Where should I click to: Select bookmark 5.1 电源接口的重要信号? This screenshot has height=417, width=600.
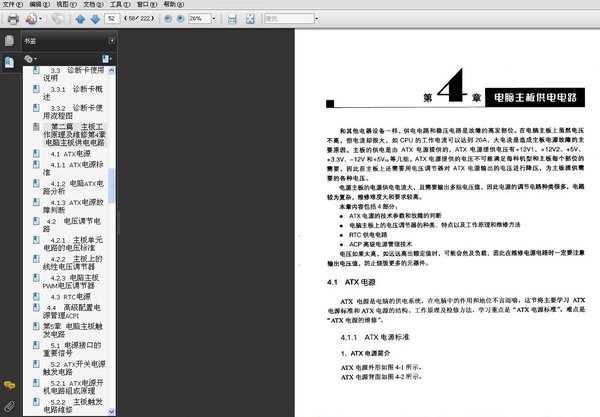[x=72, y=349]
